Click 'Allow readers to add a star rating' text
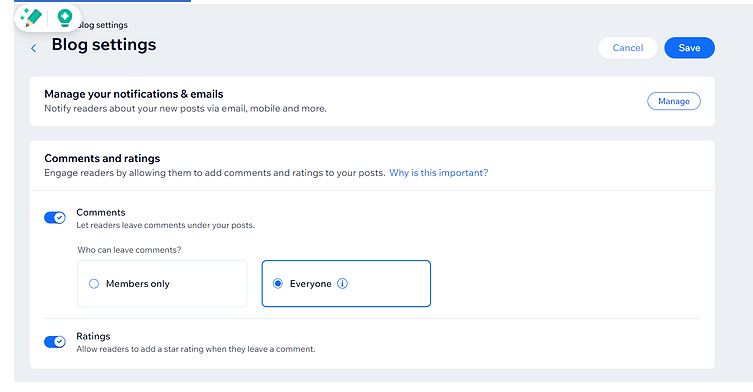 [196, 349]
